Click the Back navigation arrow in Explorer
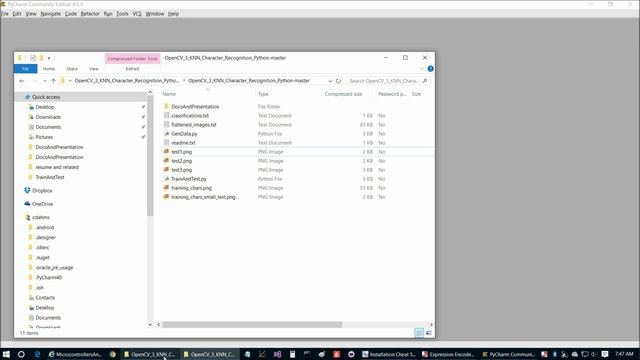The width and height of the screenshot is (640, 360). tap(22, 81)
